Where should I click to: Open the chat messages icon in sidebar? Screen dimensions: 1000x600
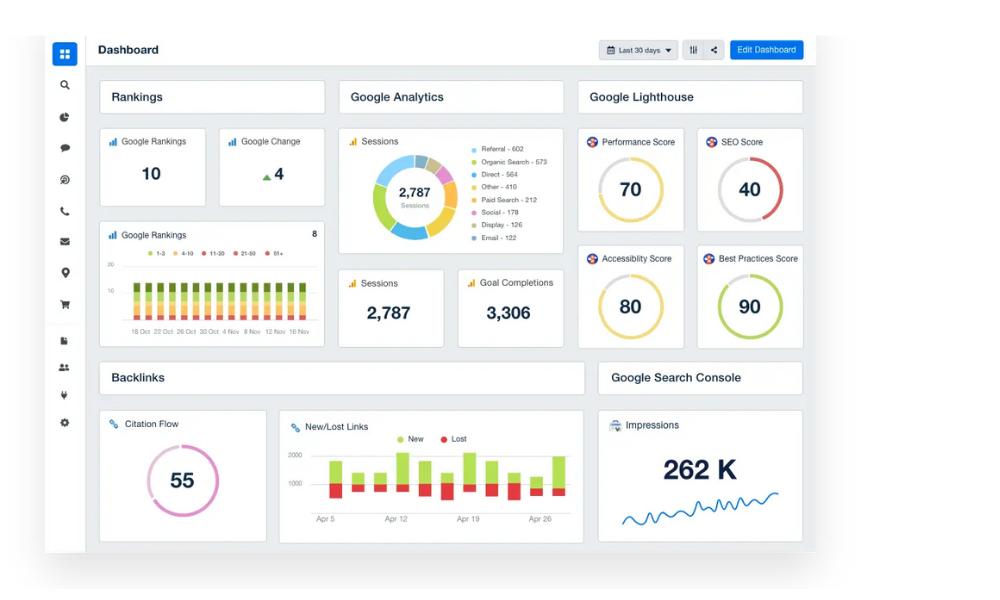pyautogui.click(x=65, y=148)
